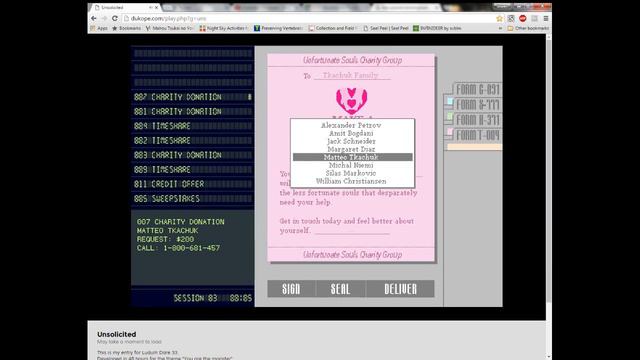Click the blank field after 'yourself.'
This screenshot has width=640, height=360.
tap(352, 231)
